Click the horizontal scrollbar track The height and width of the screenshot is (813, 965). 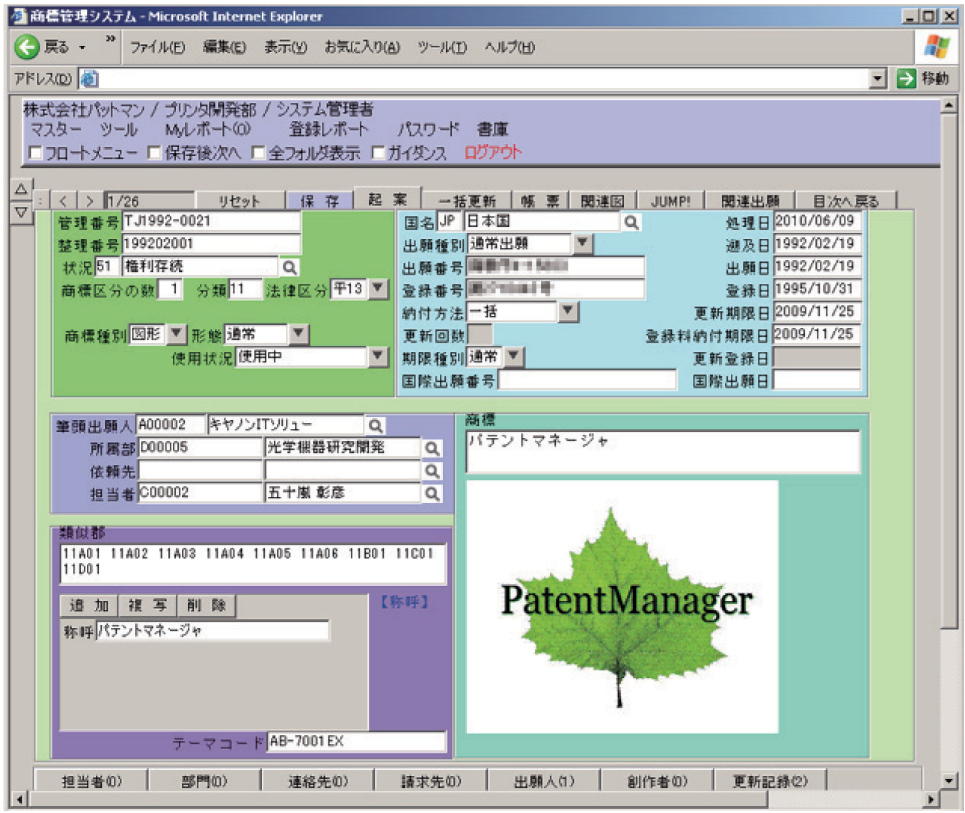(845, 799)
